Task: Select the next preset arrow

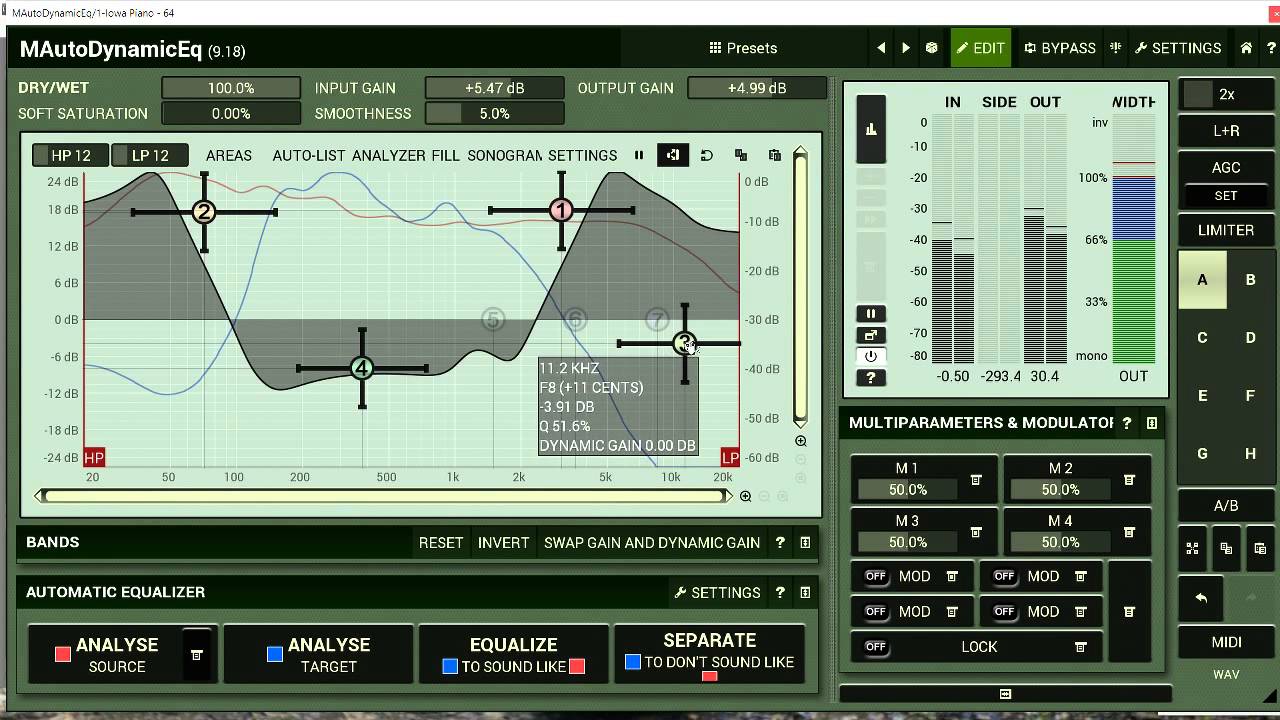Action: coord(906,48)
